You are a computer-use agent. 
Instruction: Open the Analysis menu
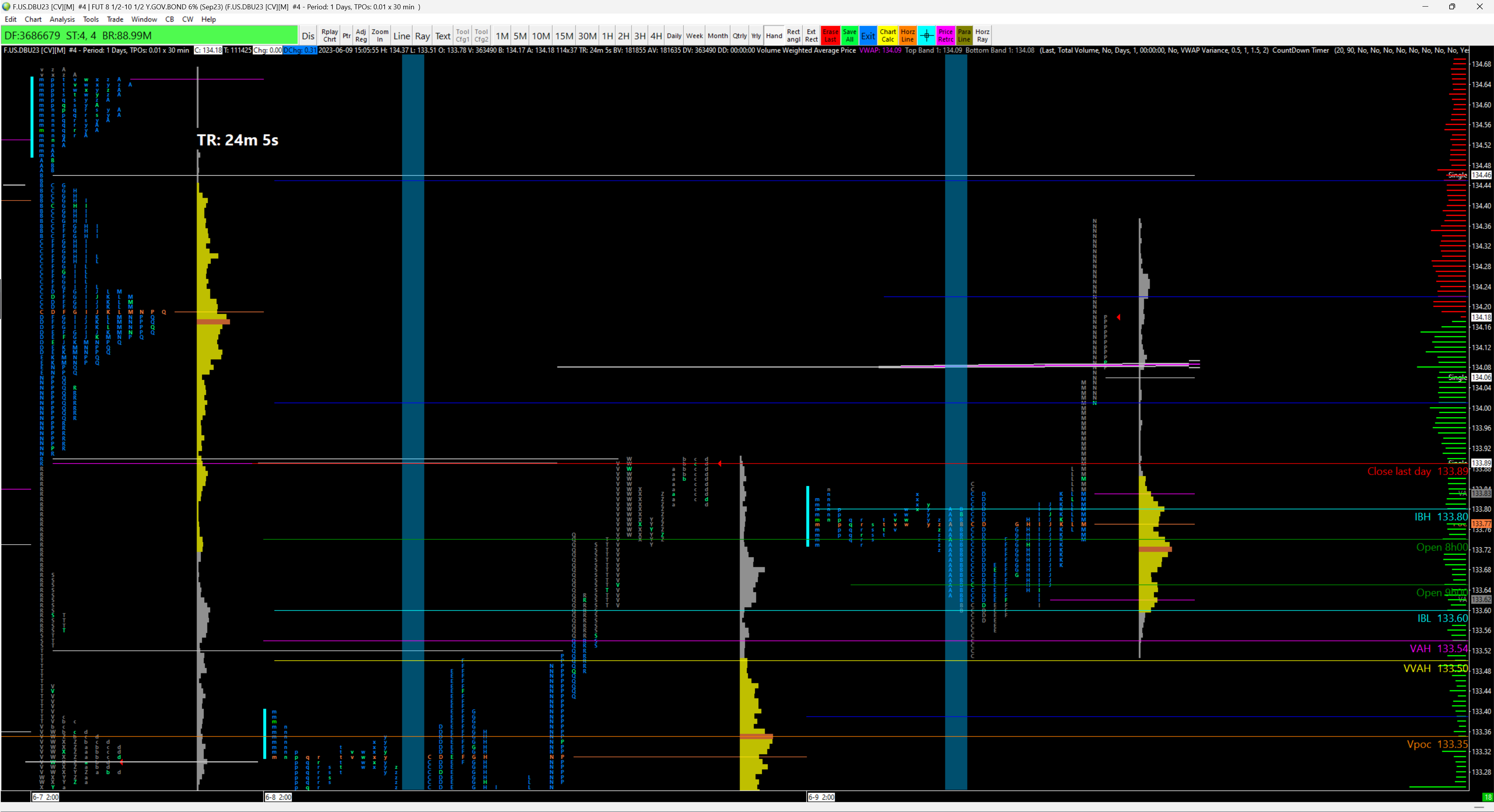[62, 19]
